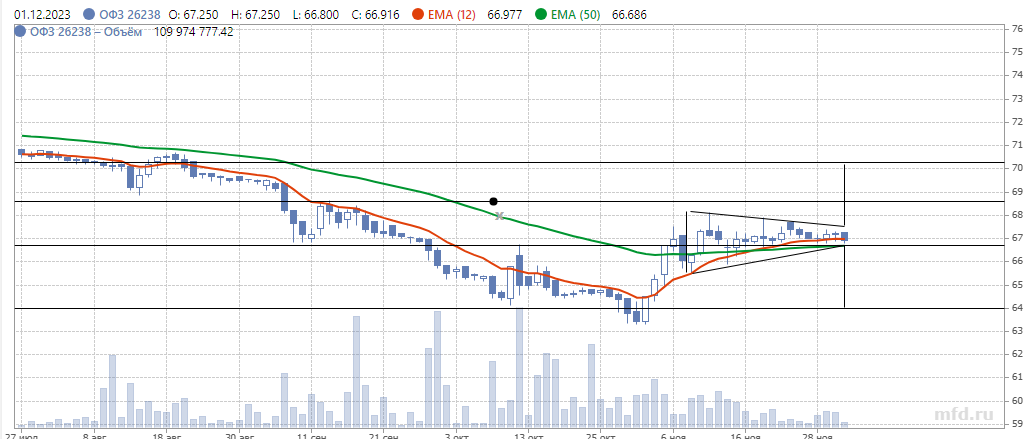The image size is (1032, 439).
Task: Select the black dot marker on chart
Action: click(494, 201)
